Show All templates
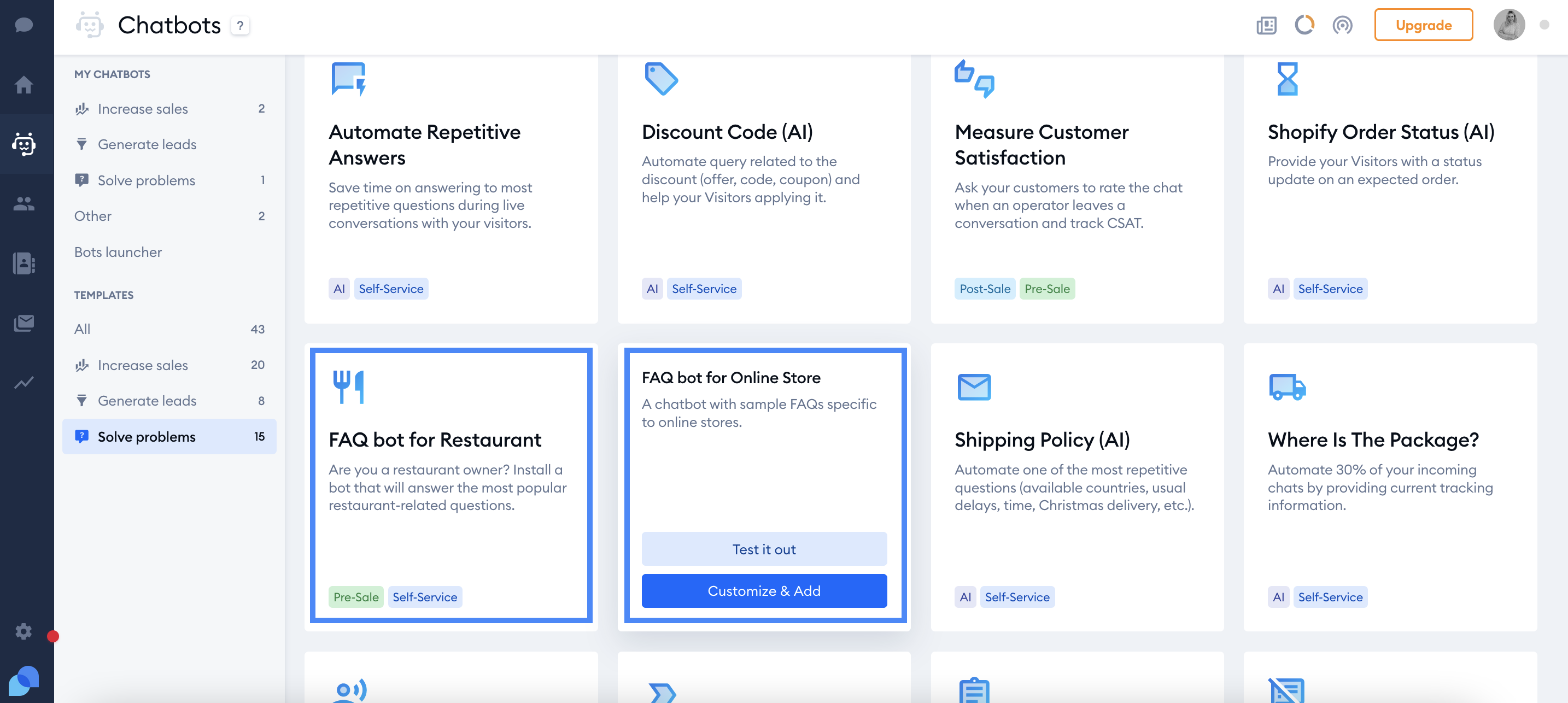The image size is (1568, 703). 169,329
